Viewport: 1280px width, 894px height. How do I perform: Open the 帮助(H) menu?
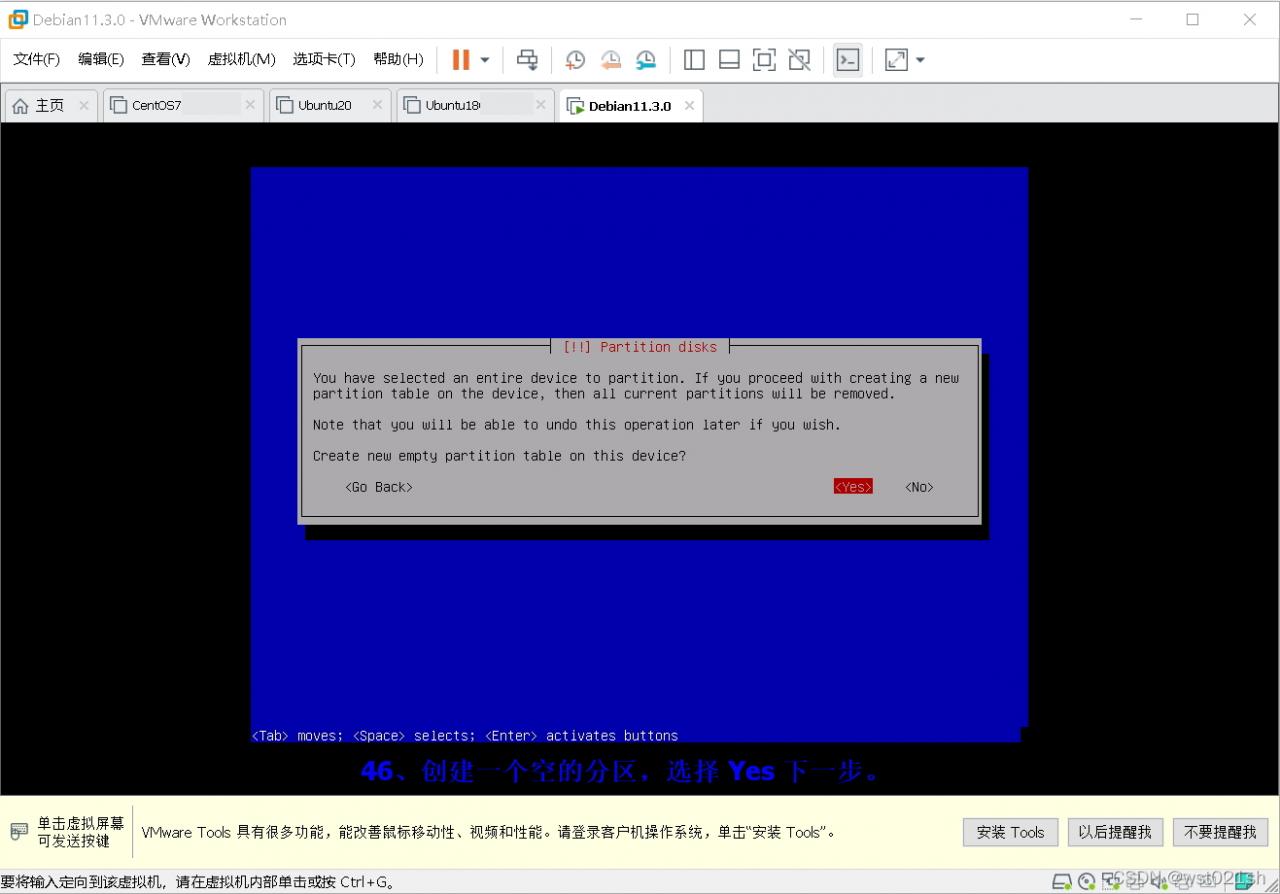(398, 59)
